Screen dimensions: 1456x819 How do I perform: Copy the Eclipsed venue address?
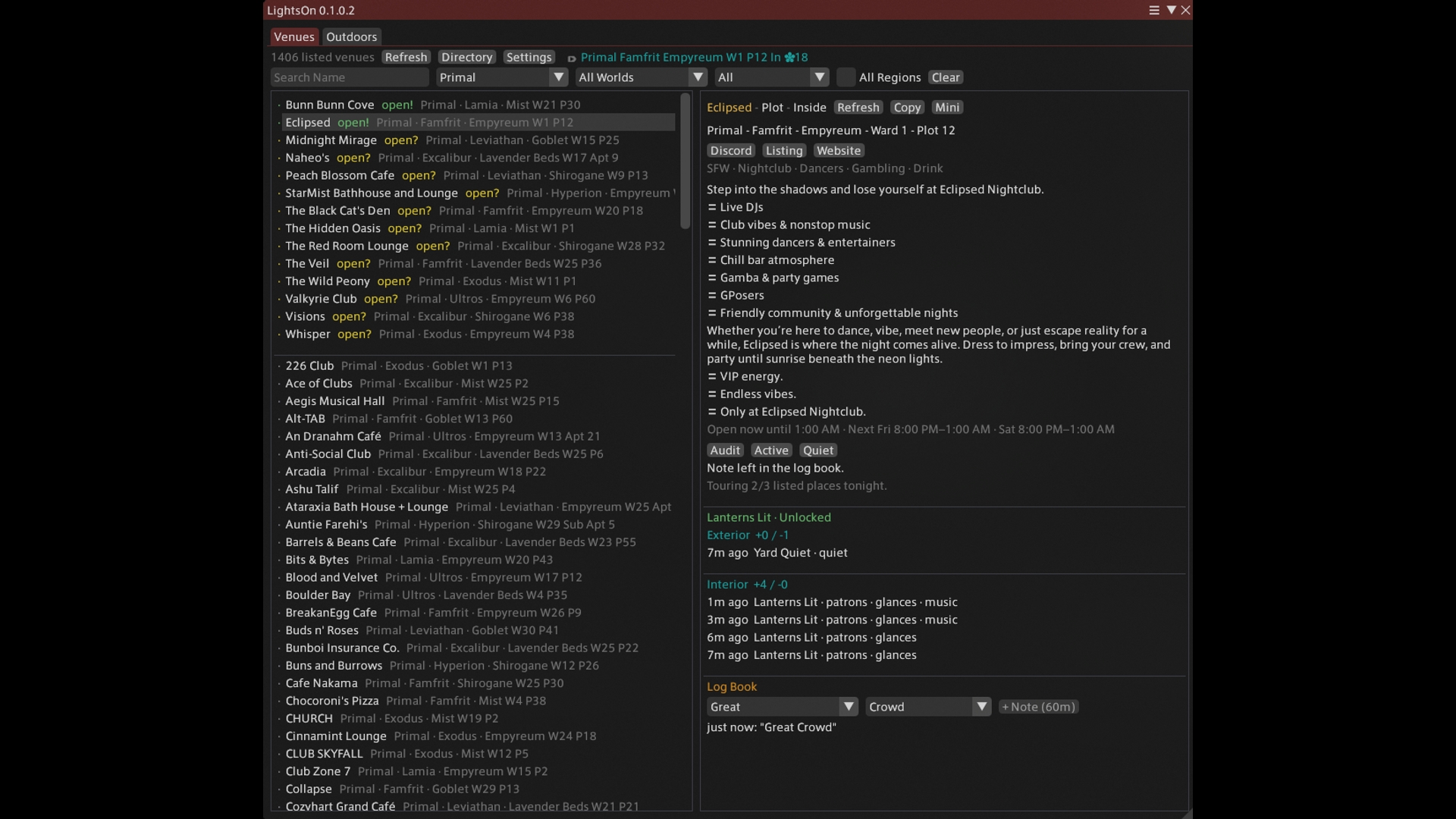[x=907, y=108]
